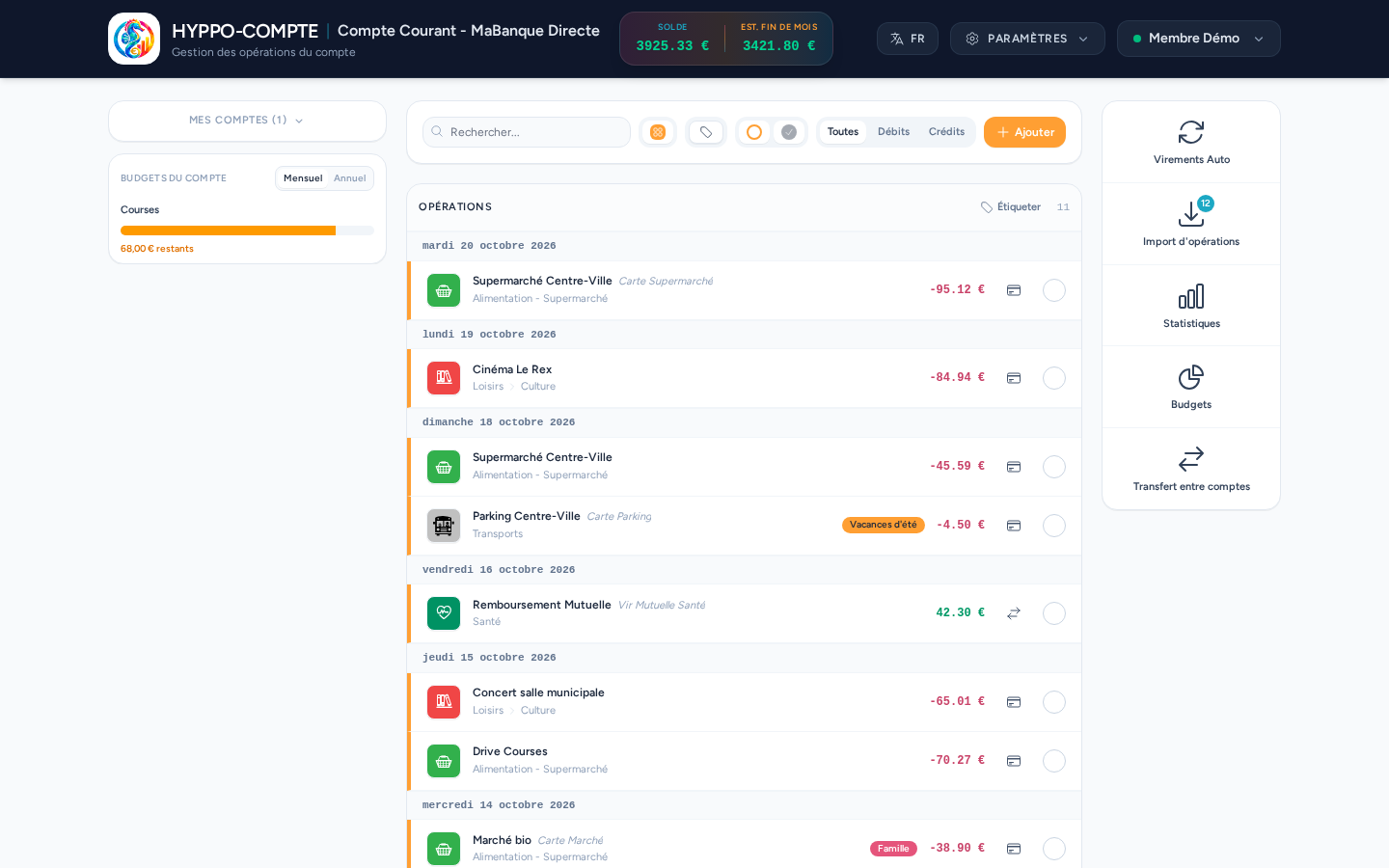Open the Paramètres dropdown

(1027, 39)
